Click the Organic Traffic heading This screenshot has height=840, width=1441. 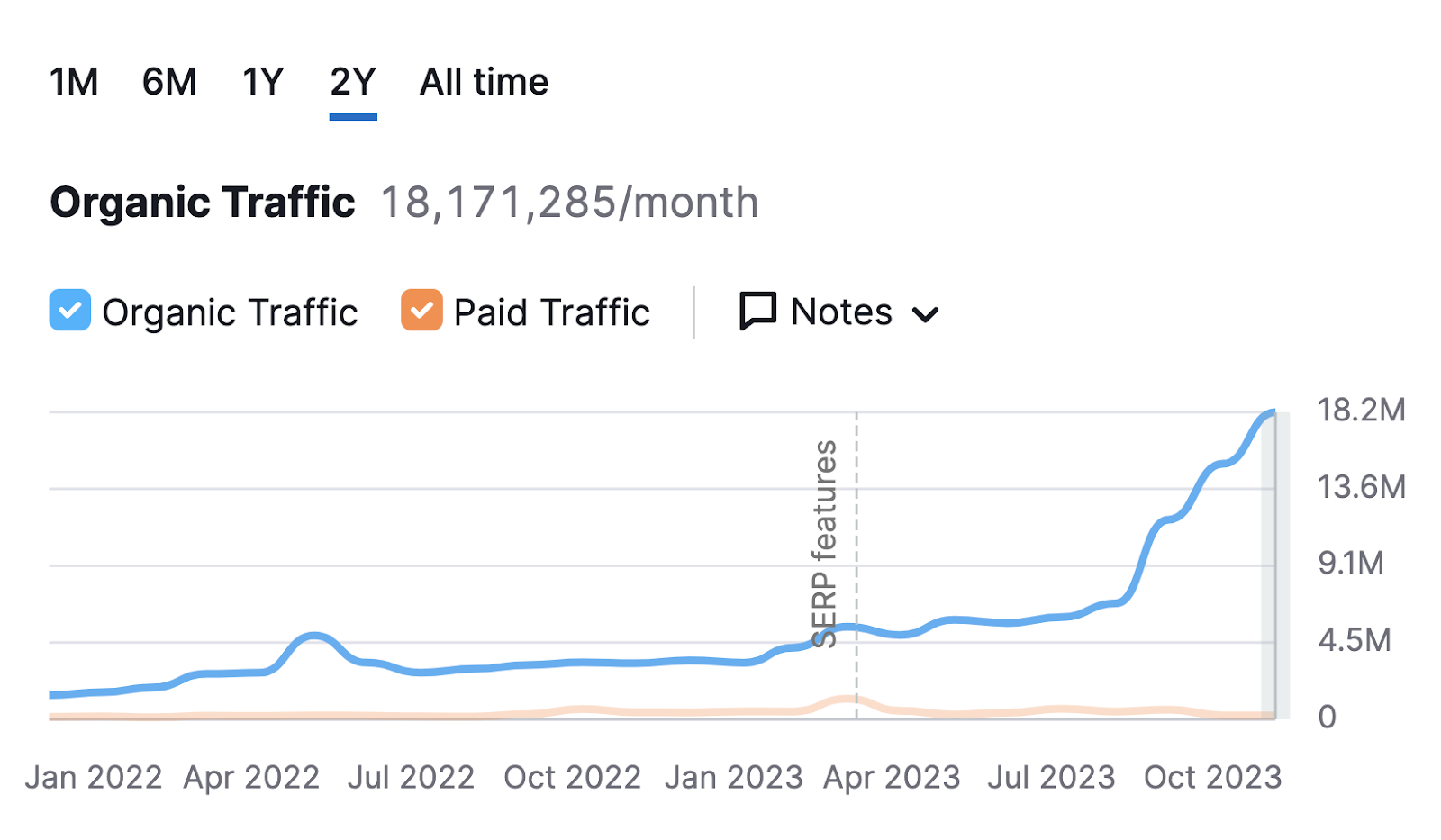202,202
